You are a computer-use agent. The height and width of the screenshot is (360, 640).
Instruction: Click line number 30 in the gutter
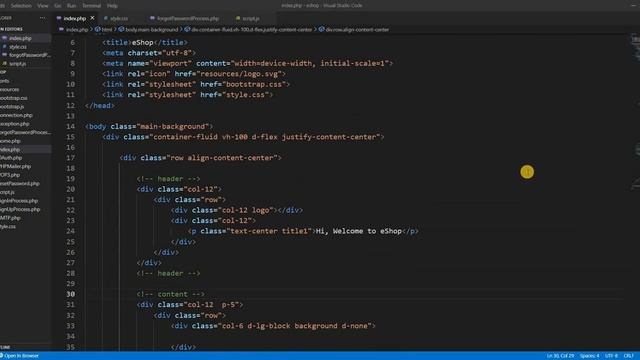coord(71,294)
